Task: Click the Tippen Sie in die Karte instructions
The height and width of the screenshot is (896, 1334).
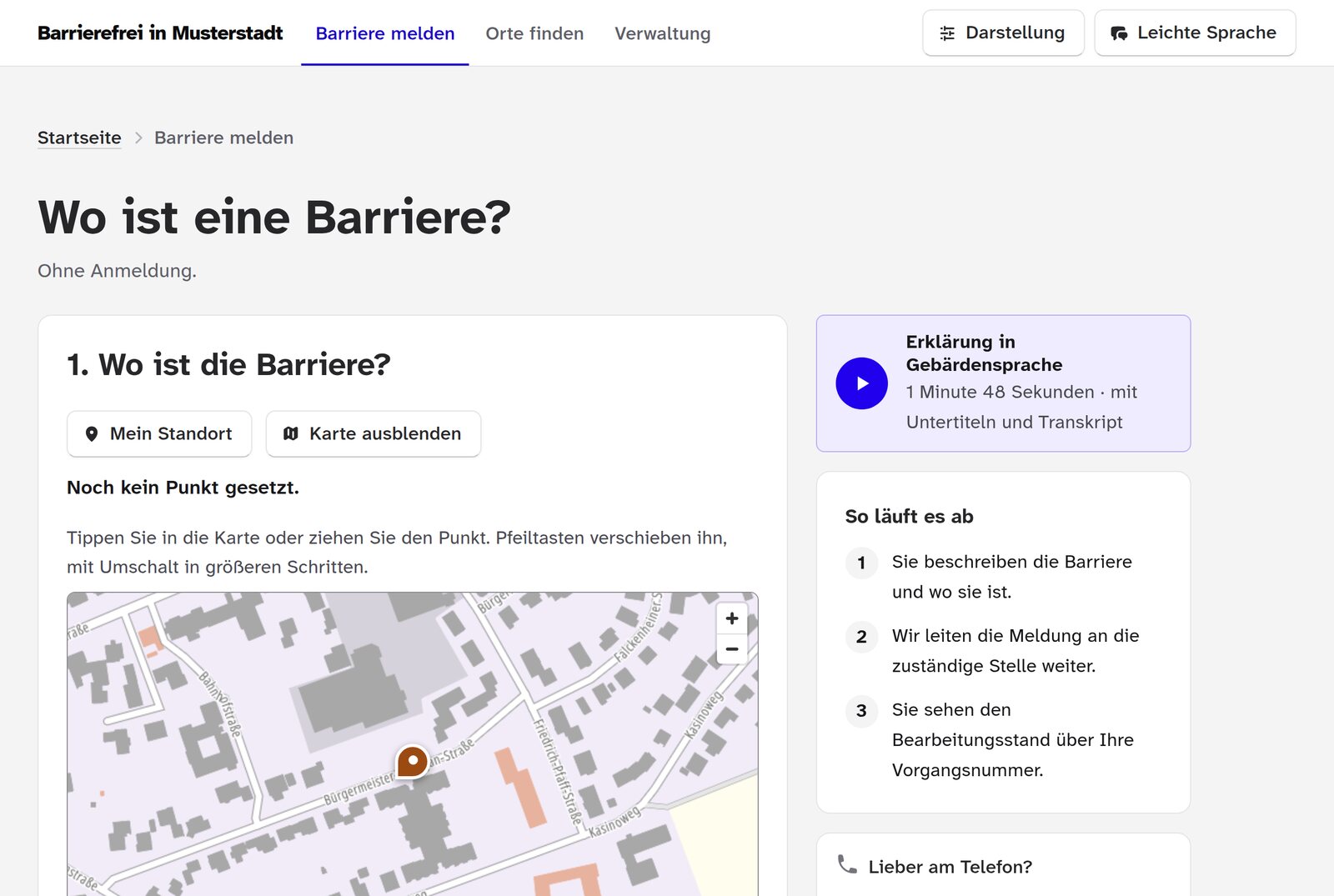Action: (397, 553)
